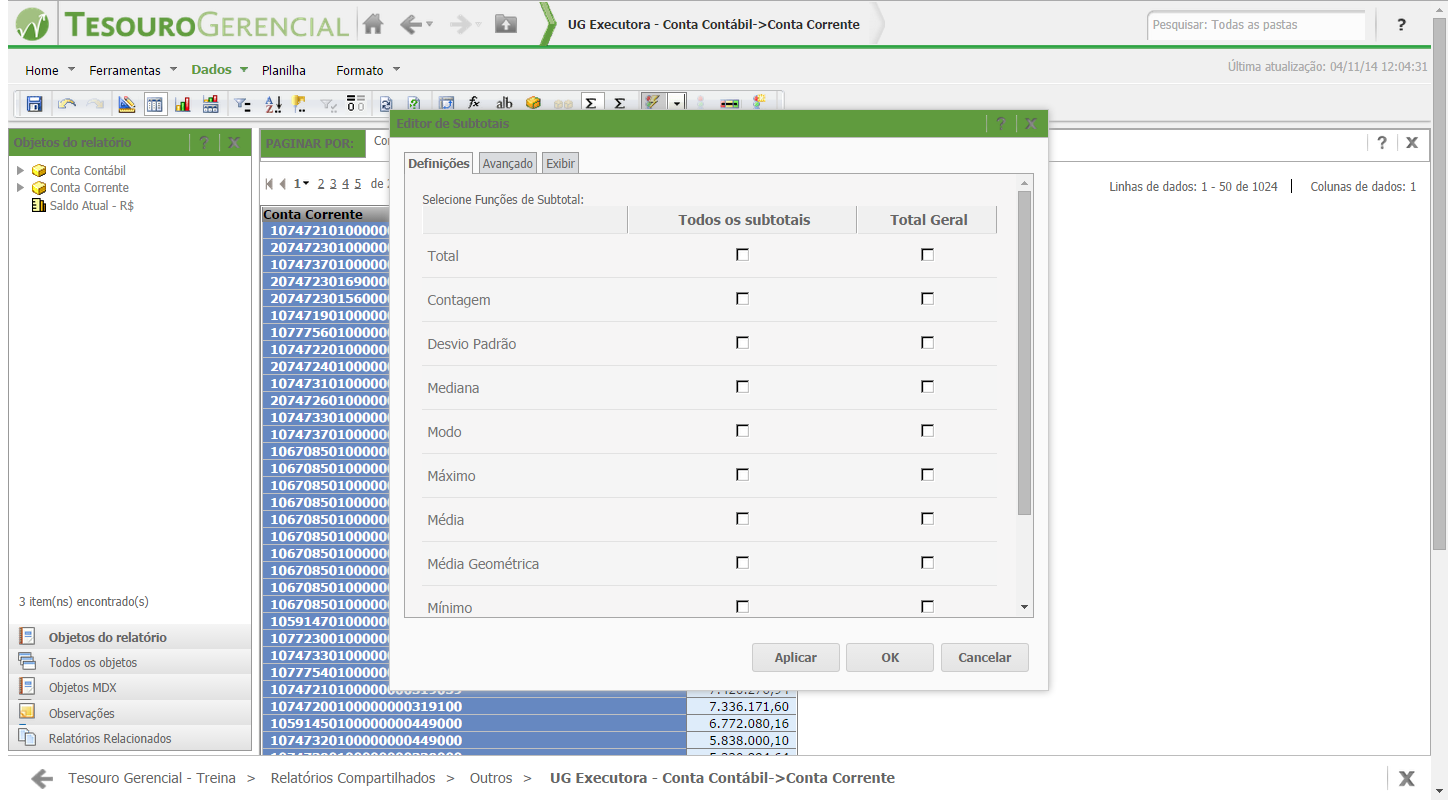Image resolution: width=1455 pixels, height=807 pixels.
Task: Click the yellow cube attribute icon
Action: [x=533, y=103]
